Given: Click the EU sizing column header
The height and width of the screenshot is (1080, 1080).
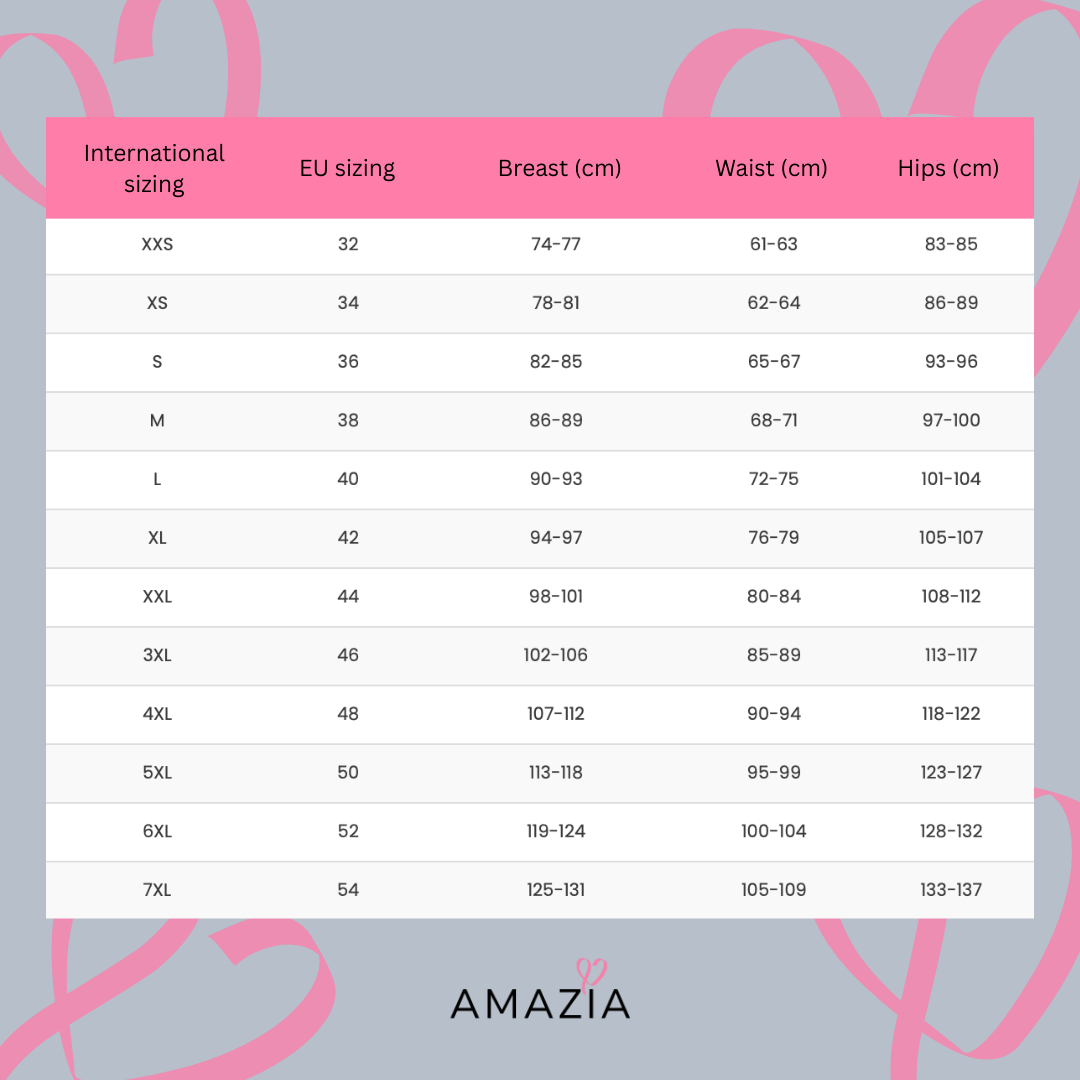Looking at the screenshot, I should (x=347, y=168).
